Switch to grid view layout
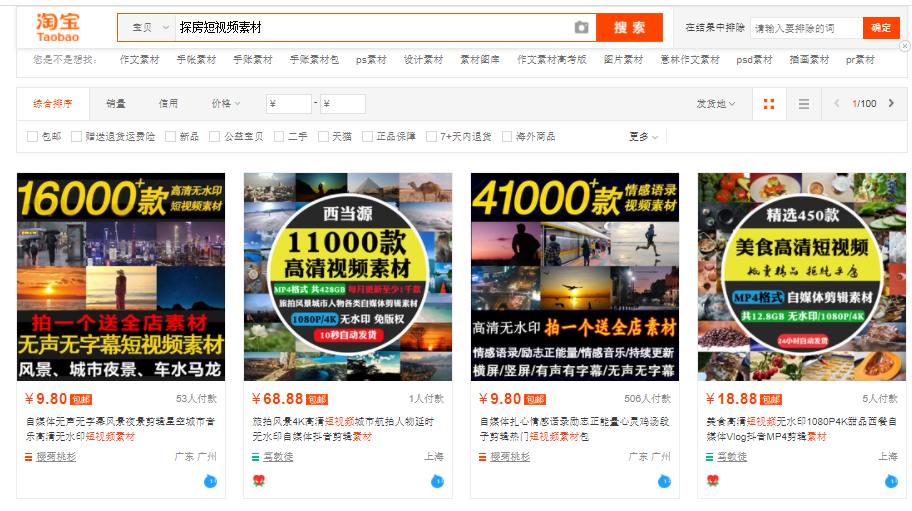 [x=769, y=104]
